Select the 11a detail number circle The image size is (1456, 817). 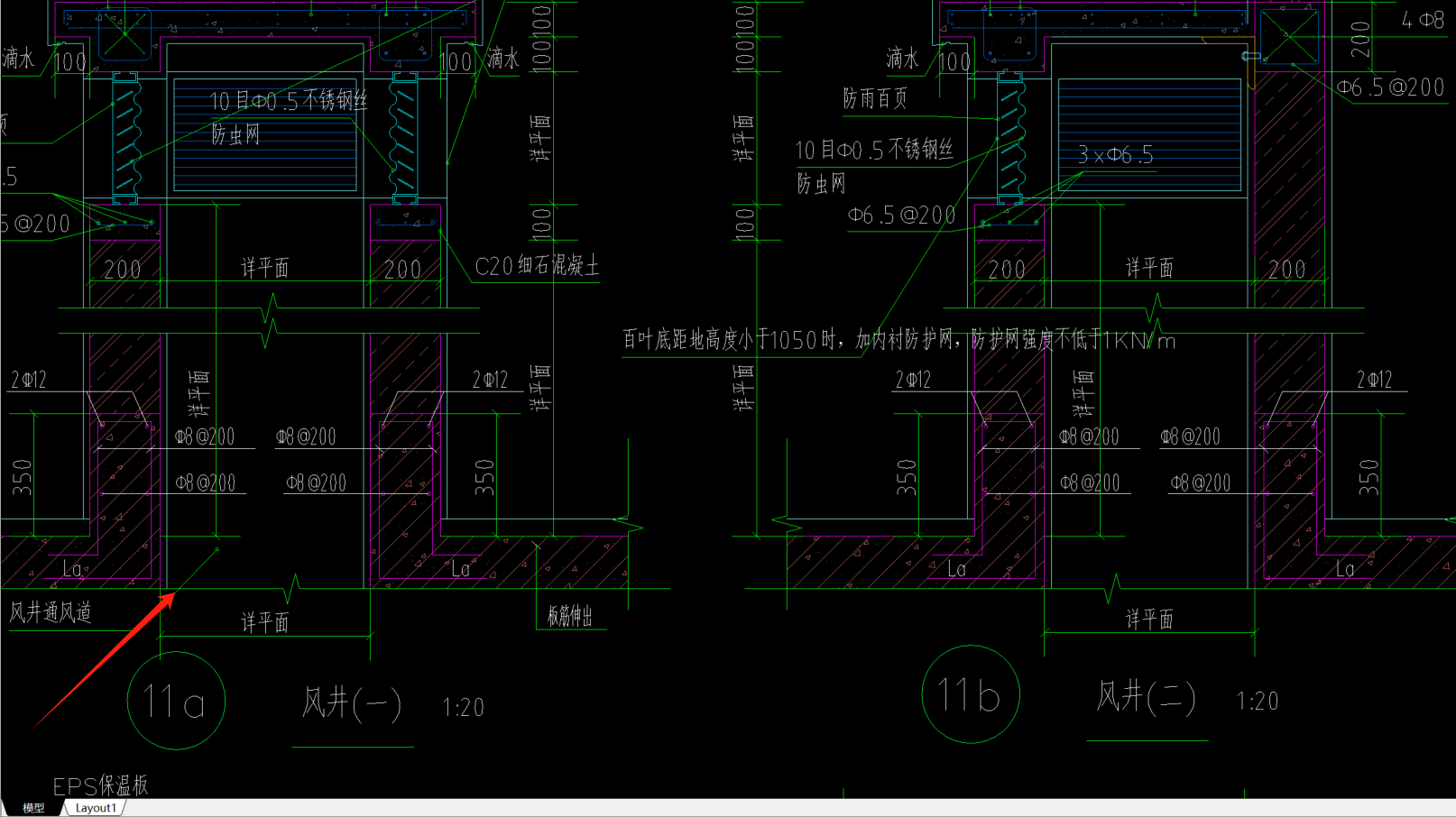tap(176, 701)
